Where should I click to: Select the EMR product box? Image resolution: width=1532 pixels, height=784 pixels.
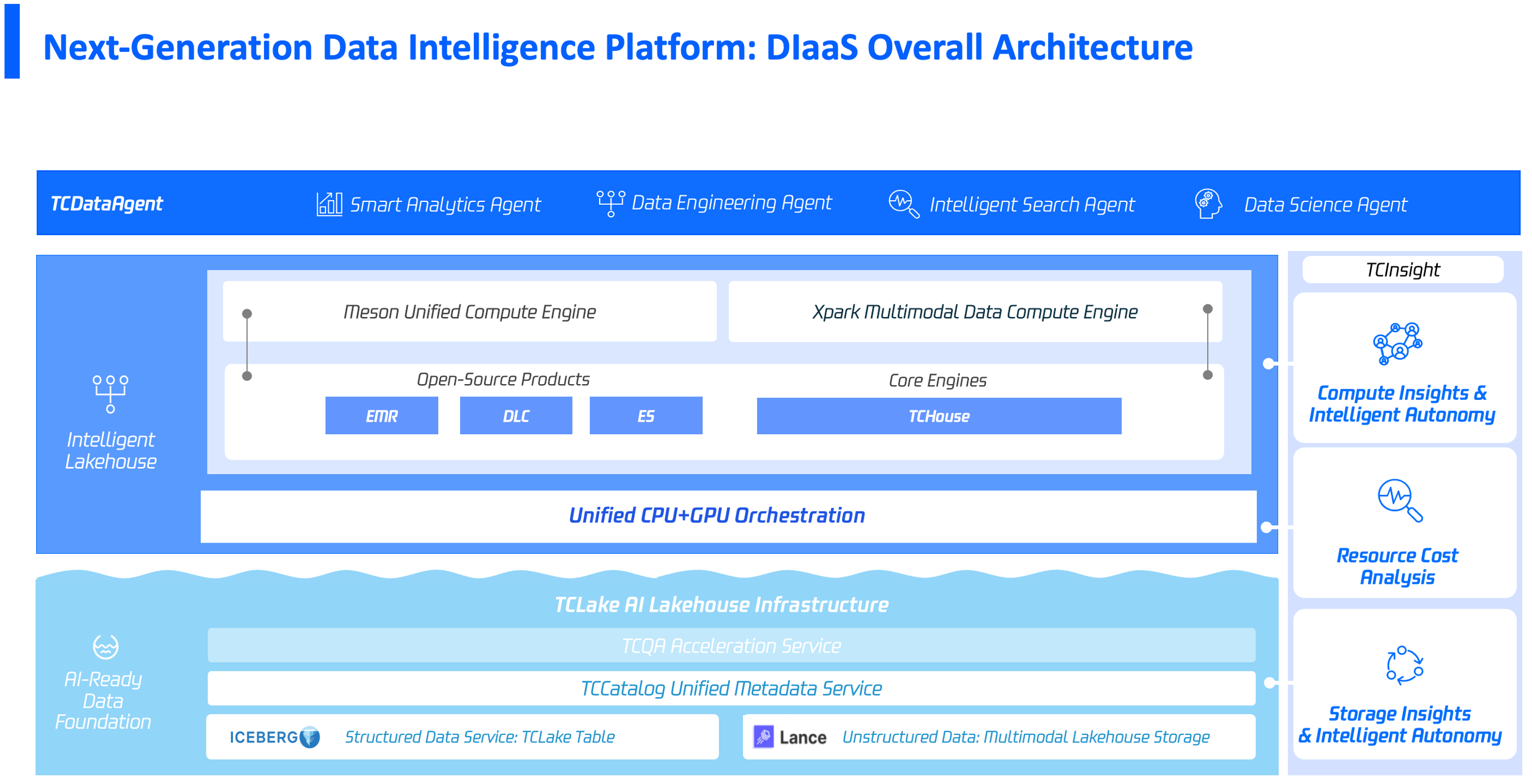pyautogui.click(x=381, y=416)
